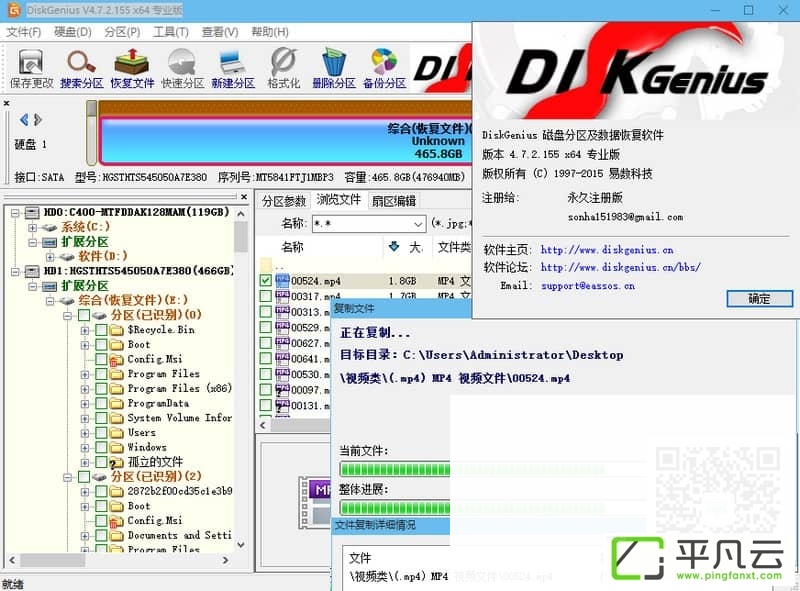Select the 综合(恢复文件)(E:) tree item
800x591 pixels.
click(x=133, y=300)
